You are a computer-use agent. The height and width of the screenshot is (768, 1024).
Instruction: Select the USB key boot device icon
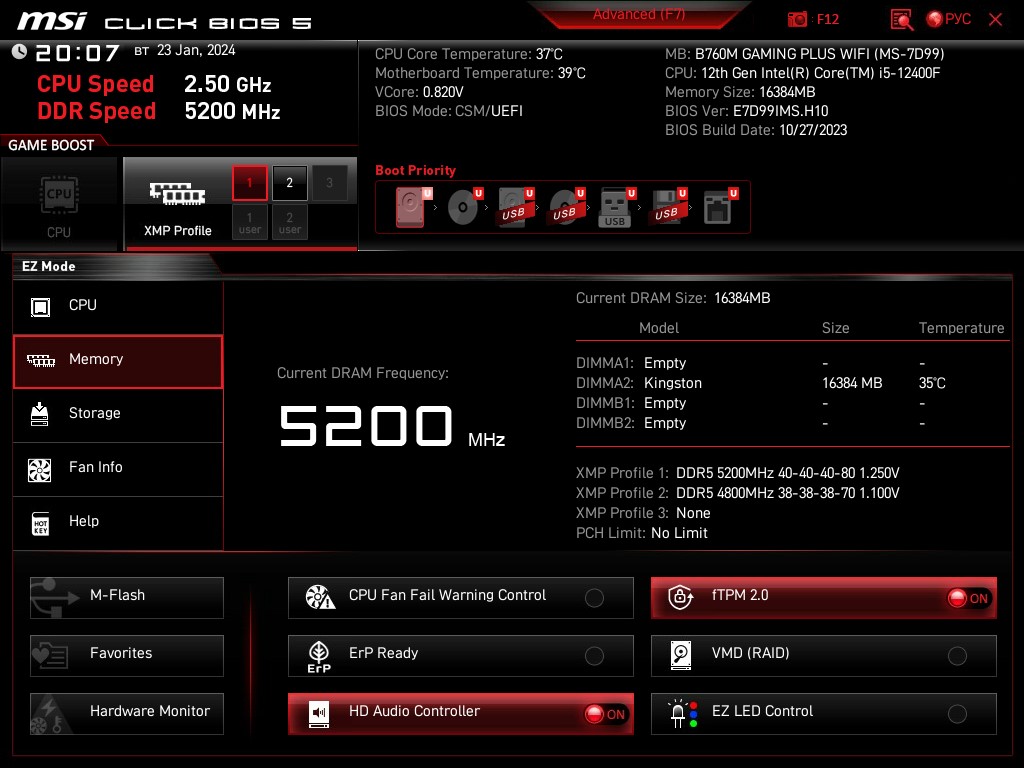[616, 207]
